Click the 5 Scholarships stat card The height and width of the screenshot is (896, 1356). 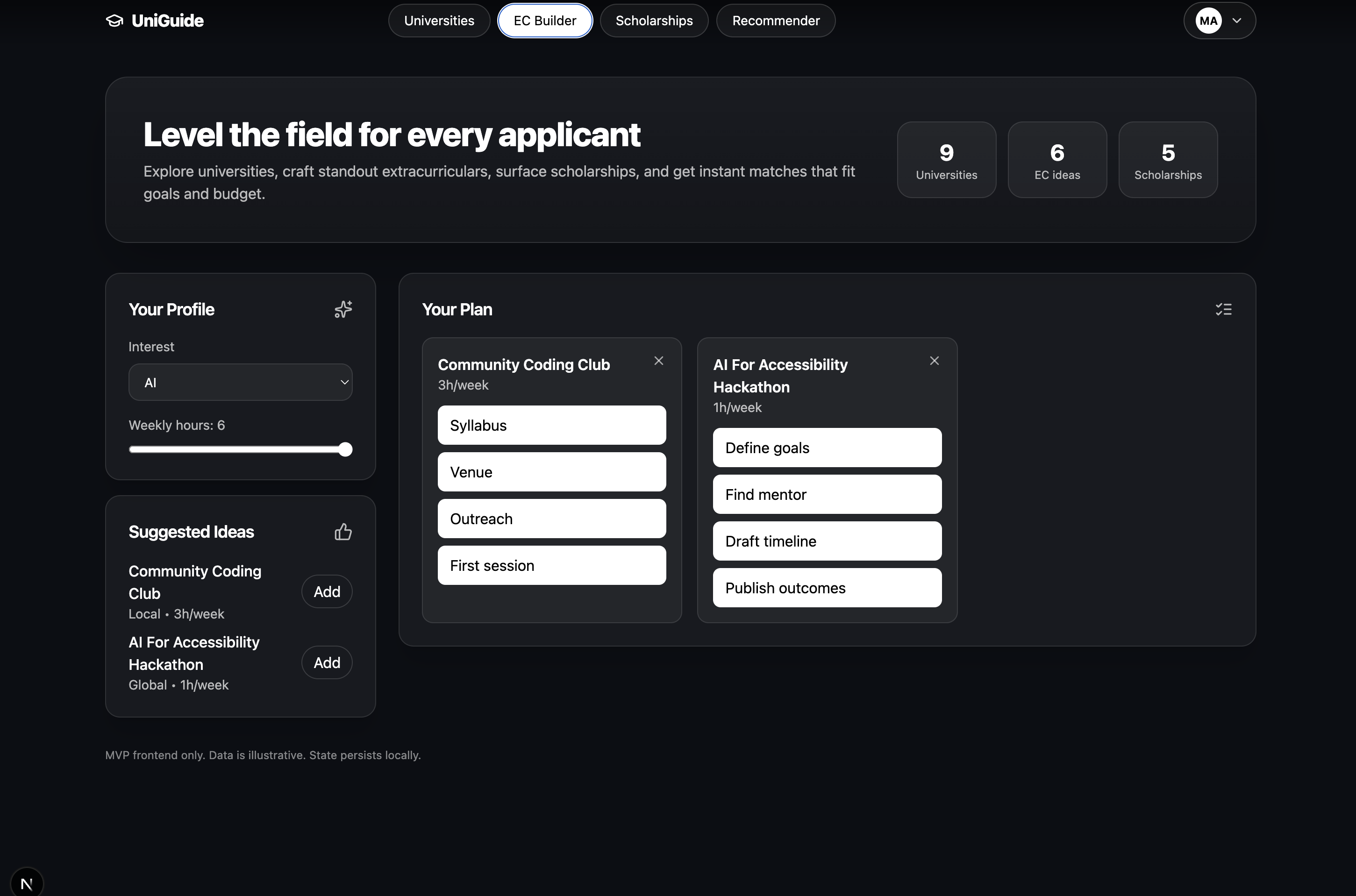[x=1167, y=159]
